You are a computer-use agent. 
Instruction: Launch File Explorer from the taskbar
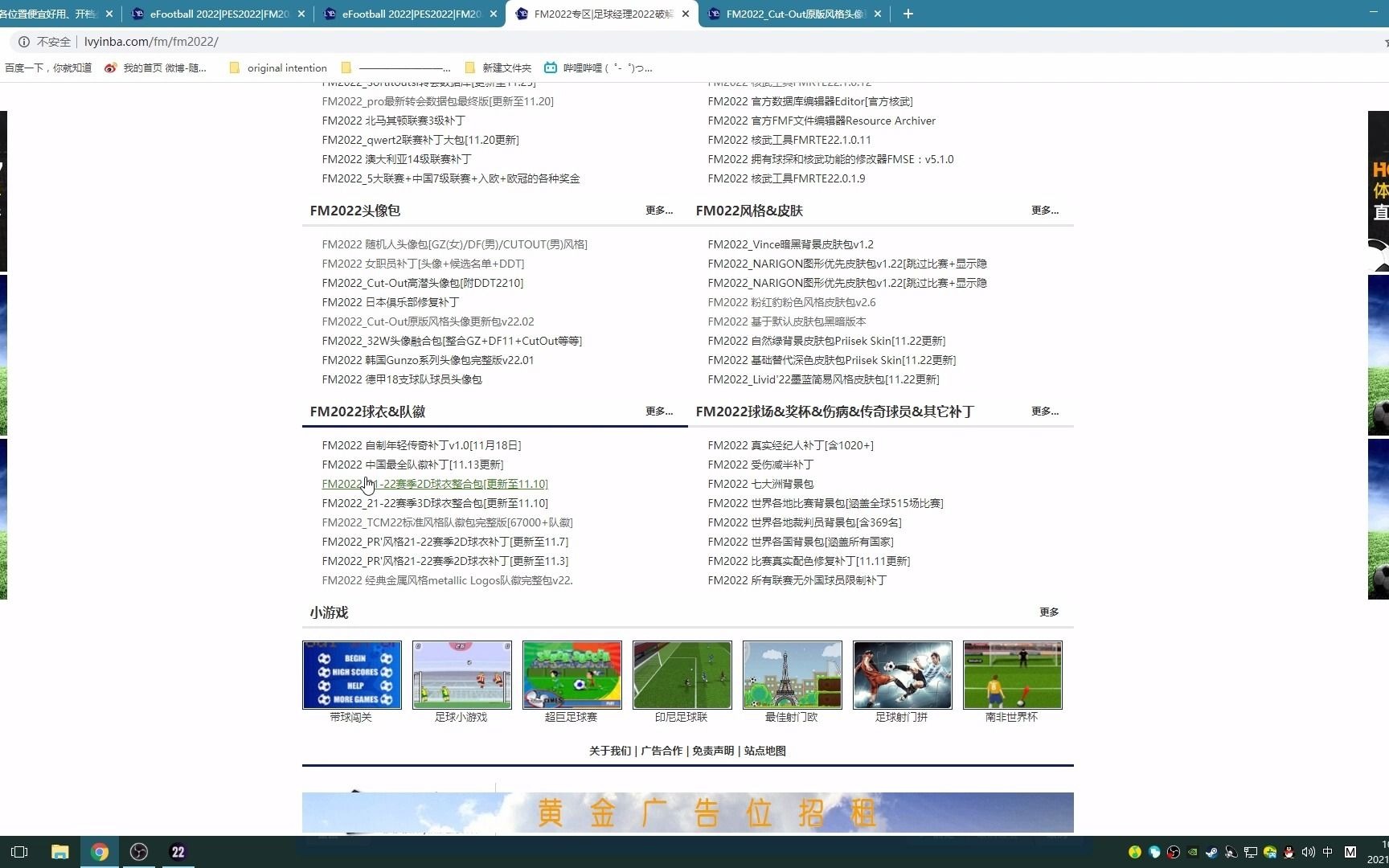pyautogui.click(x=59, y=852)
